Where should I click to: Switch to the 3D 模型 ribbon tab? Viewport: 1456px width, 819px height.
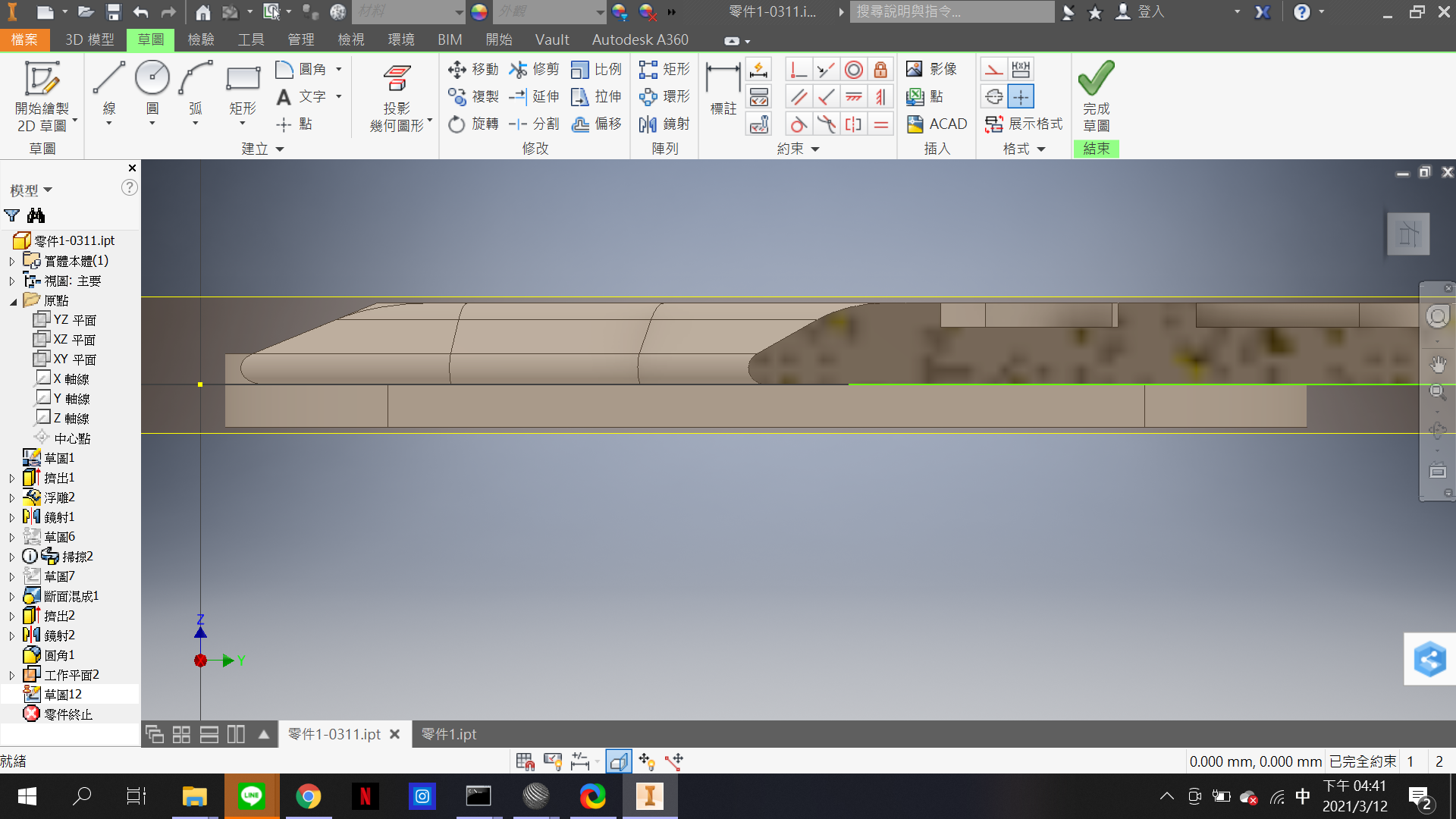(x=89, y=39)
